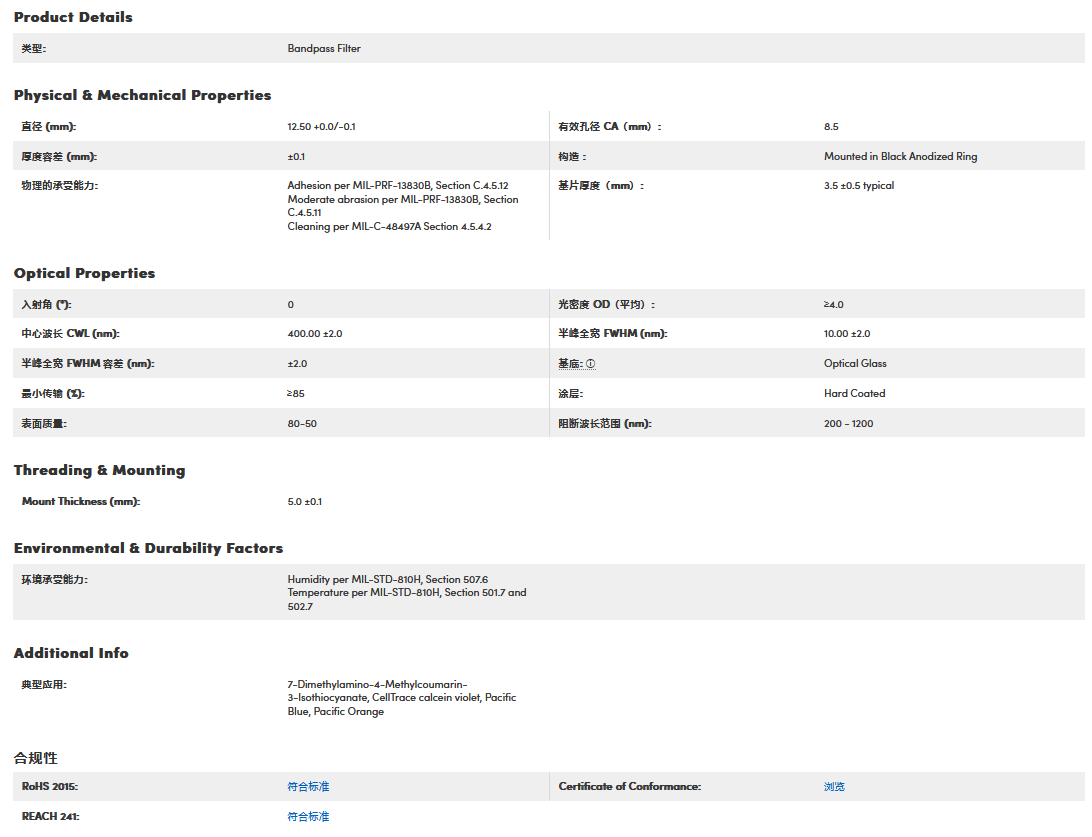Open the RoHS 2015 符合标准 link
Screen dimensions: 1092x837
click(308, 787)
